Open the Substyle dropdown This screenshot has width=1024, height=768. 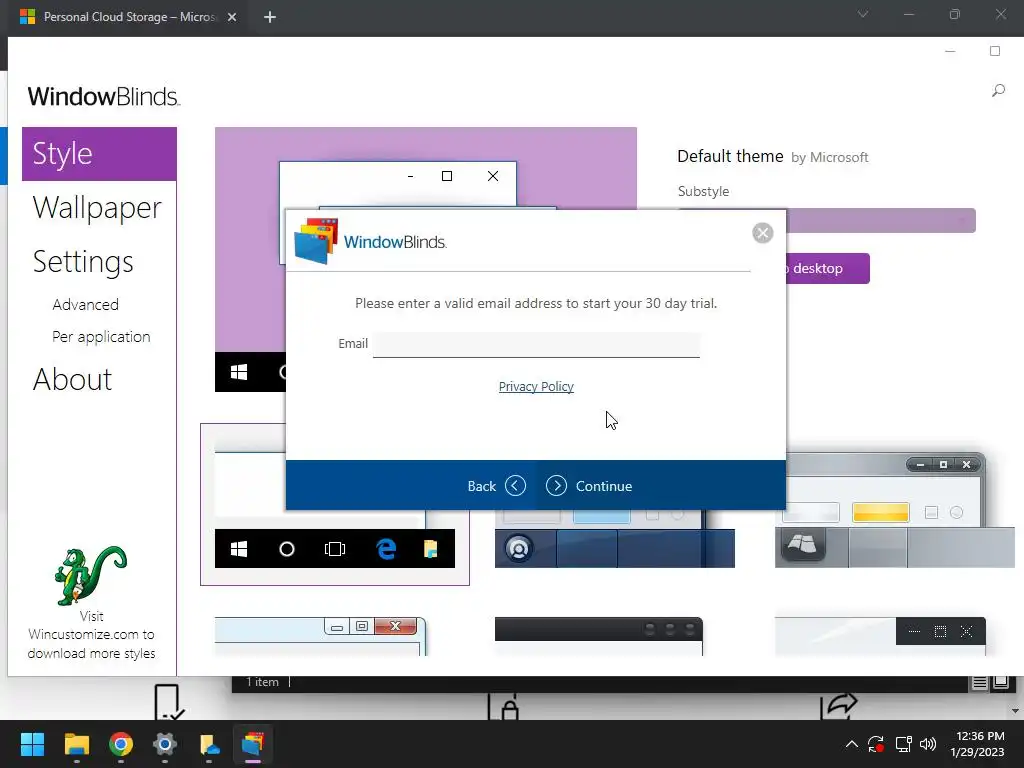(881, 221)
